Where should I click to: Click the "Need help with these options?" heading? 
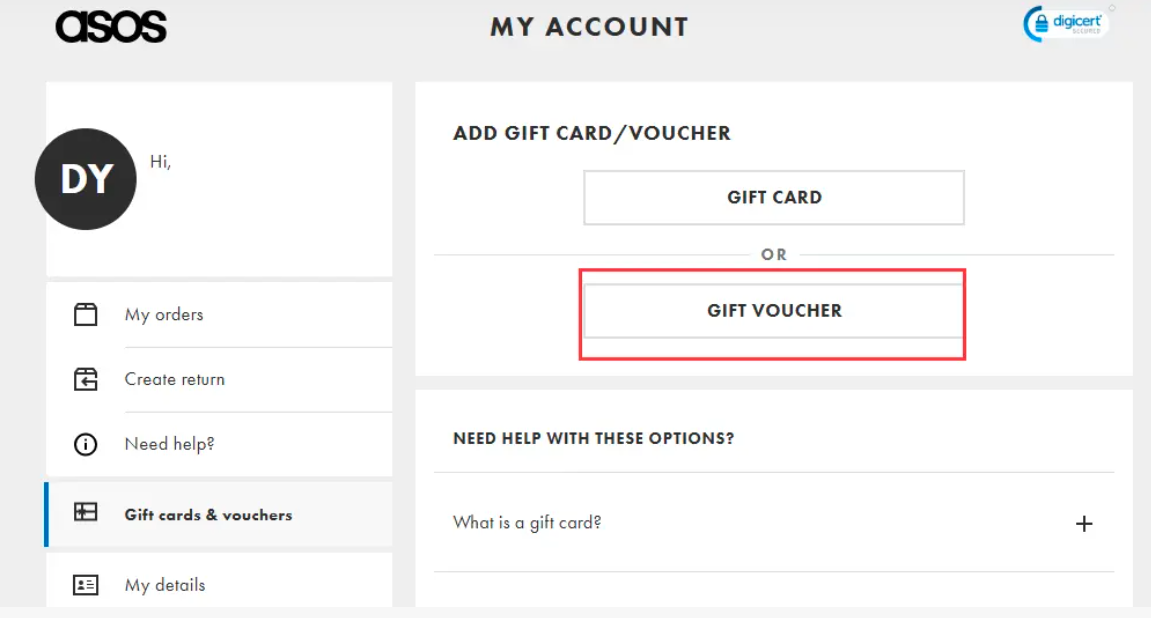(594, 438)
